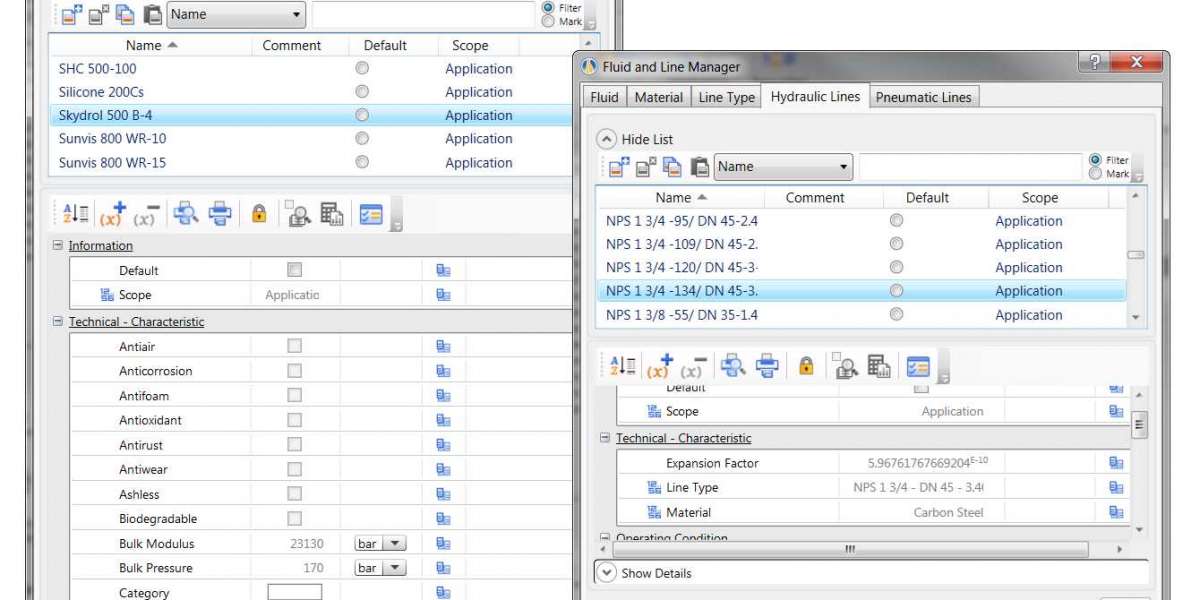Click the print preview icon in the left fluid toolbar
1200x600 pixels.
183,214
